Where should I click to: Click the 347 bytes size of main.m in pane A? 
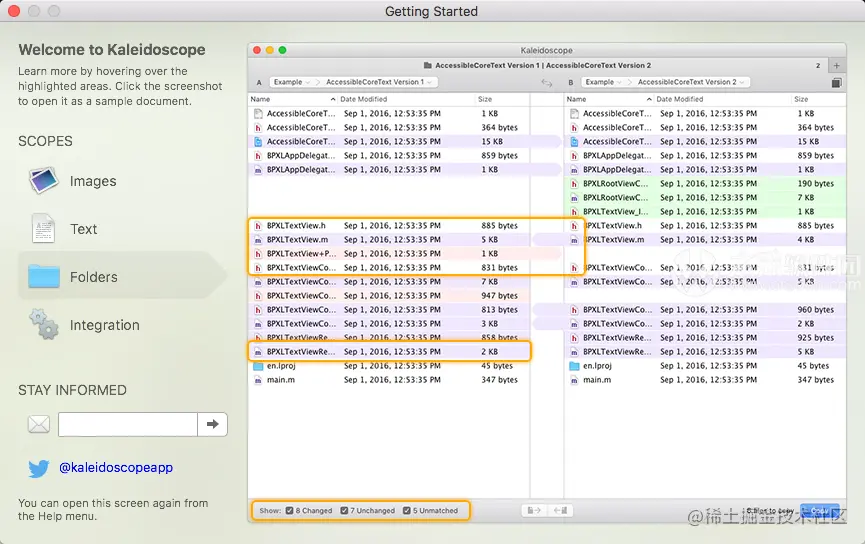pos(499,380)
